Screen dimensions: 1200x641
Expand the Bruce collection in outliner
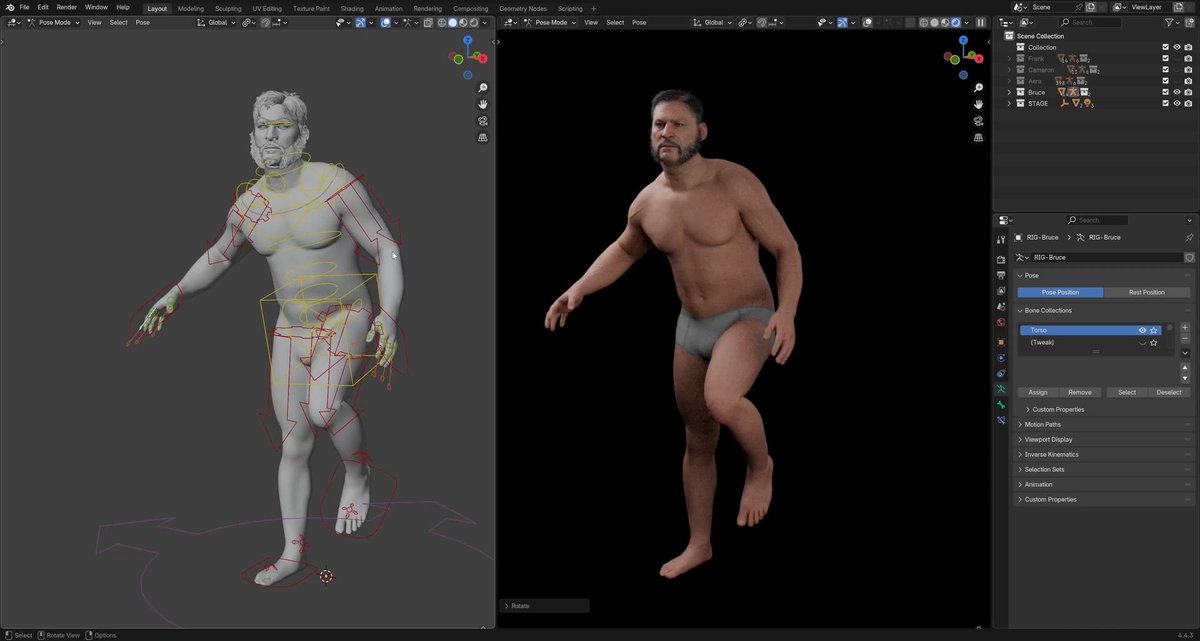pos(1009,92)
